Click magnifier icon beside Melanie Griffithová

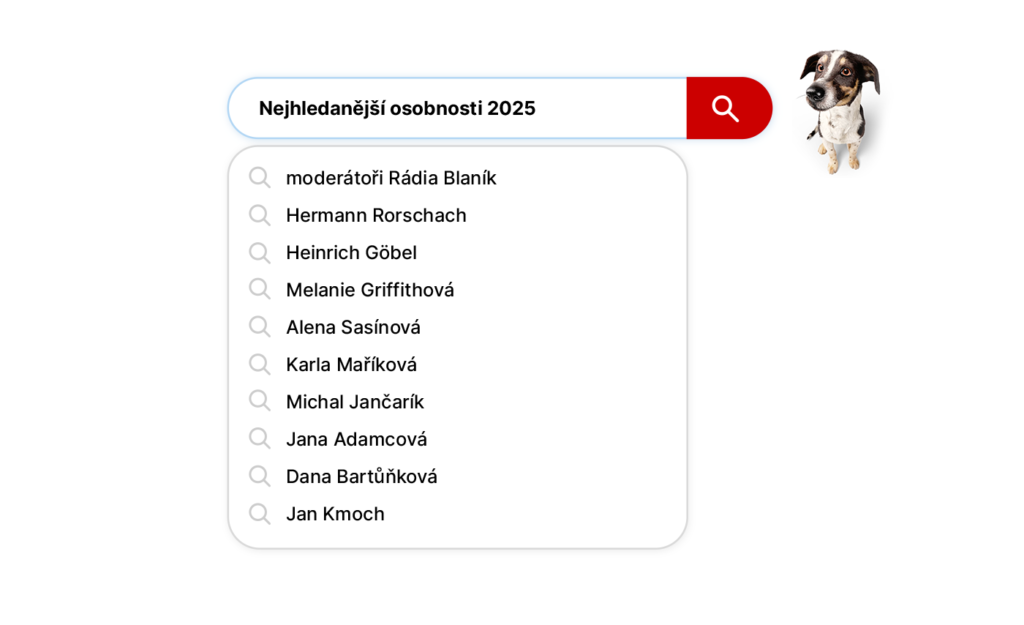(x=260, y=289)
